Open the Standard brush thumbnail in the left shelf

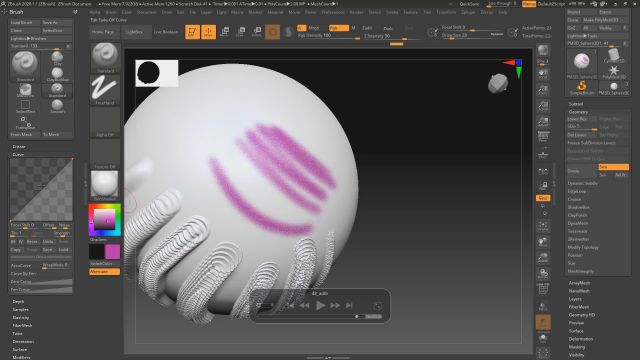tap(105, 58)
